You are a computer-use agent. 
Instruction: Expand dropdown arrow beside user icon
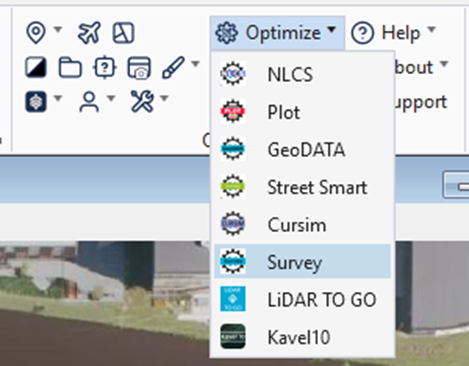click(x=111, y=98)
